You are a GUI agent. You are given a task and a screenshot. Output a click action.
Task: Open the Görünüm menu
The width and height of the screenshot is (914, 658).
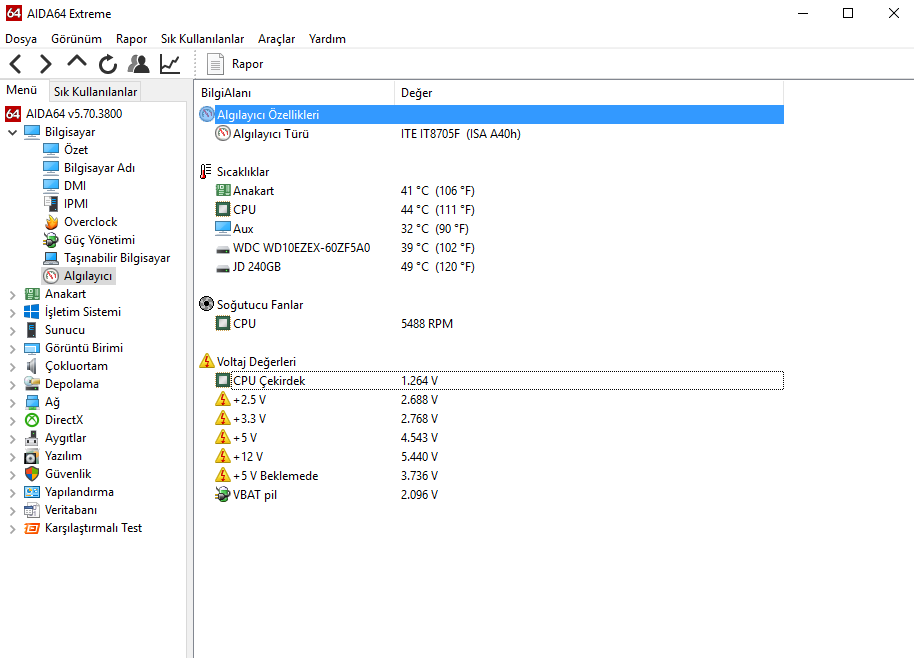pyautogui.click(x=76, y=39)
